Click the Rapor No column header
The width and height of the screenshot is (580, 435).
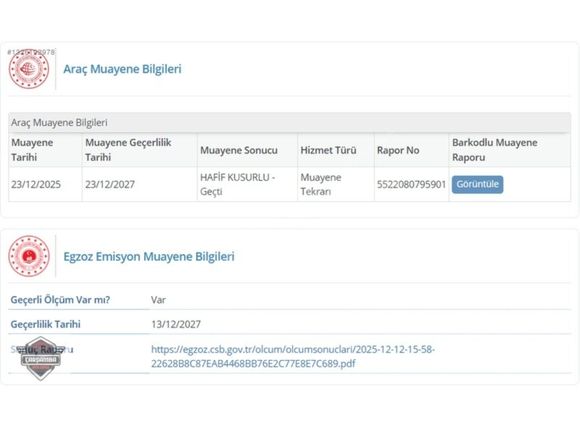(411, 150)
